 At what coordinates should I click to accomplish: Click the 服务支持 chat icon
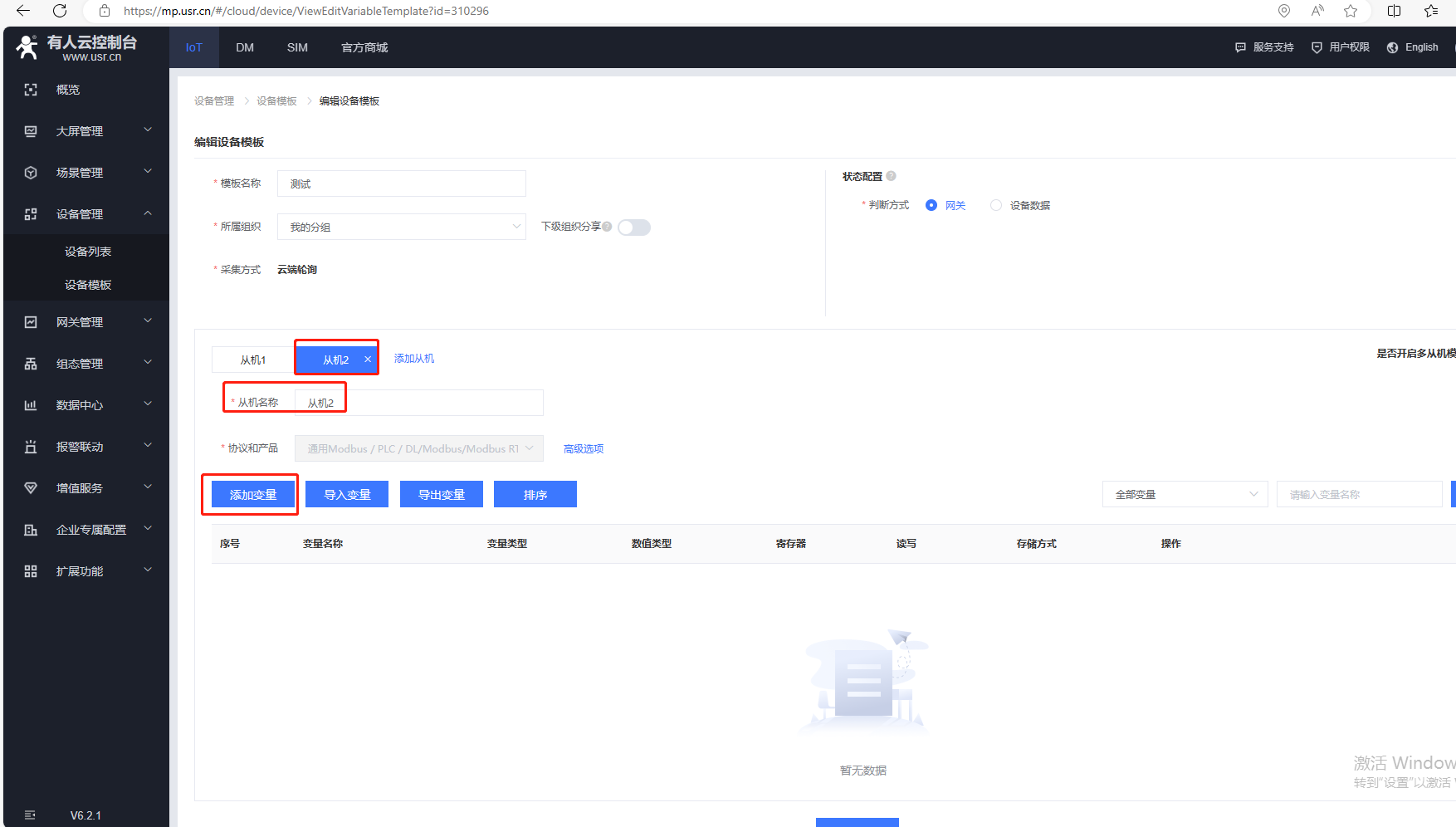click(1240, 47)
